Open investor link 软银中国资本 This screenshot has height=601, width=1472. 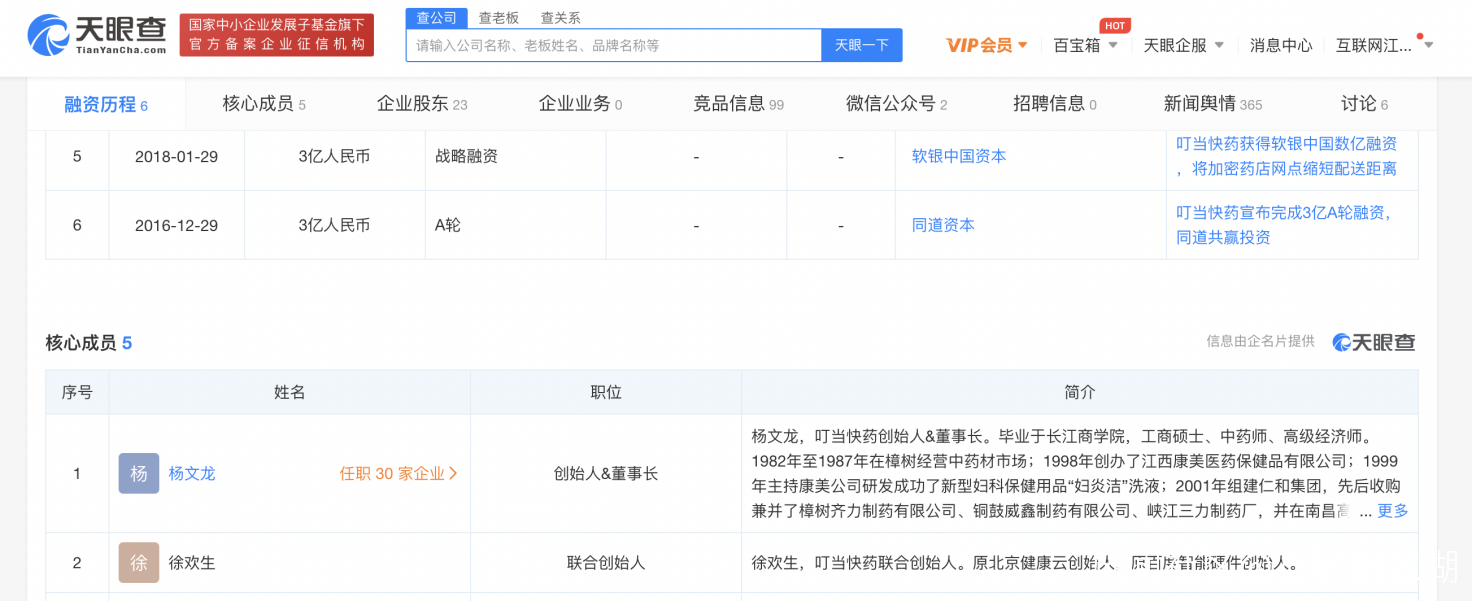coord(959,156)
